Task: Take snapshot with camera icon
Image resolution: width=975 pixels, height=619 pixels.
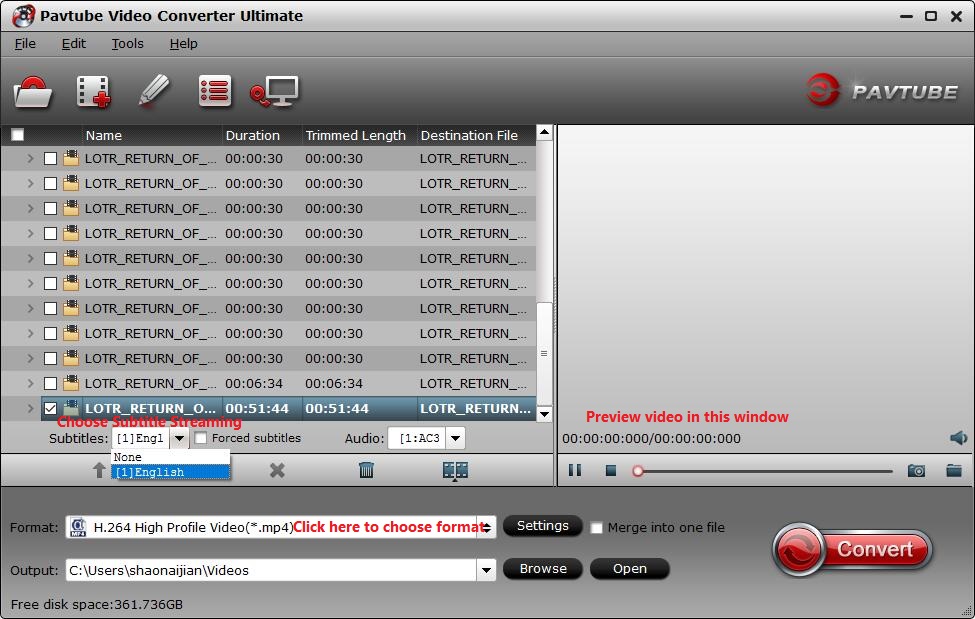Action: pyautogui.click(x=916, y=471)
